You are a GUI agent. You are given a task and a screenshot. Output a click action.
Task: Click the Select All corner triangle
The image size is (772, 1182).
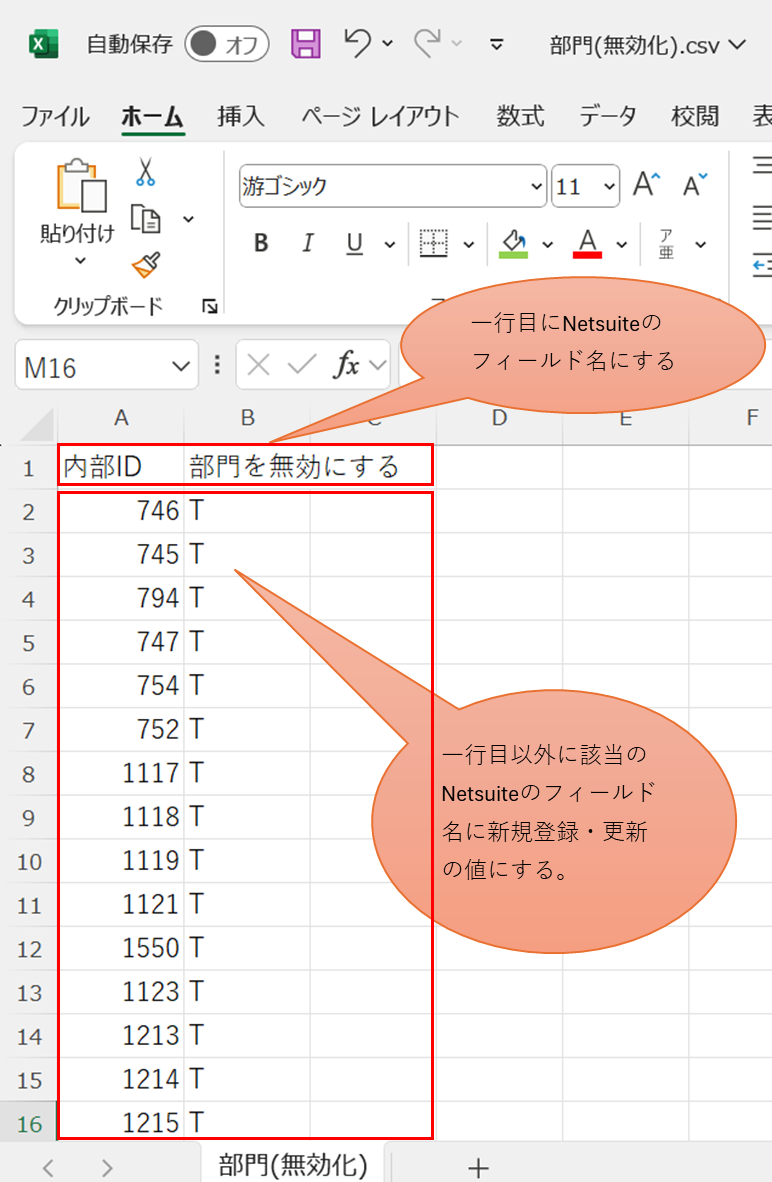point(38,425)
